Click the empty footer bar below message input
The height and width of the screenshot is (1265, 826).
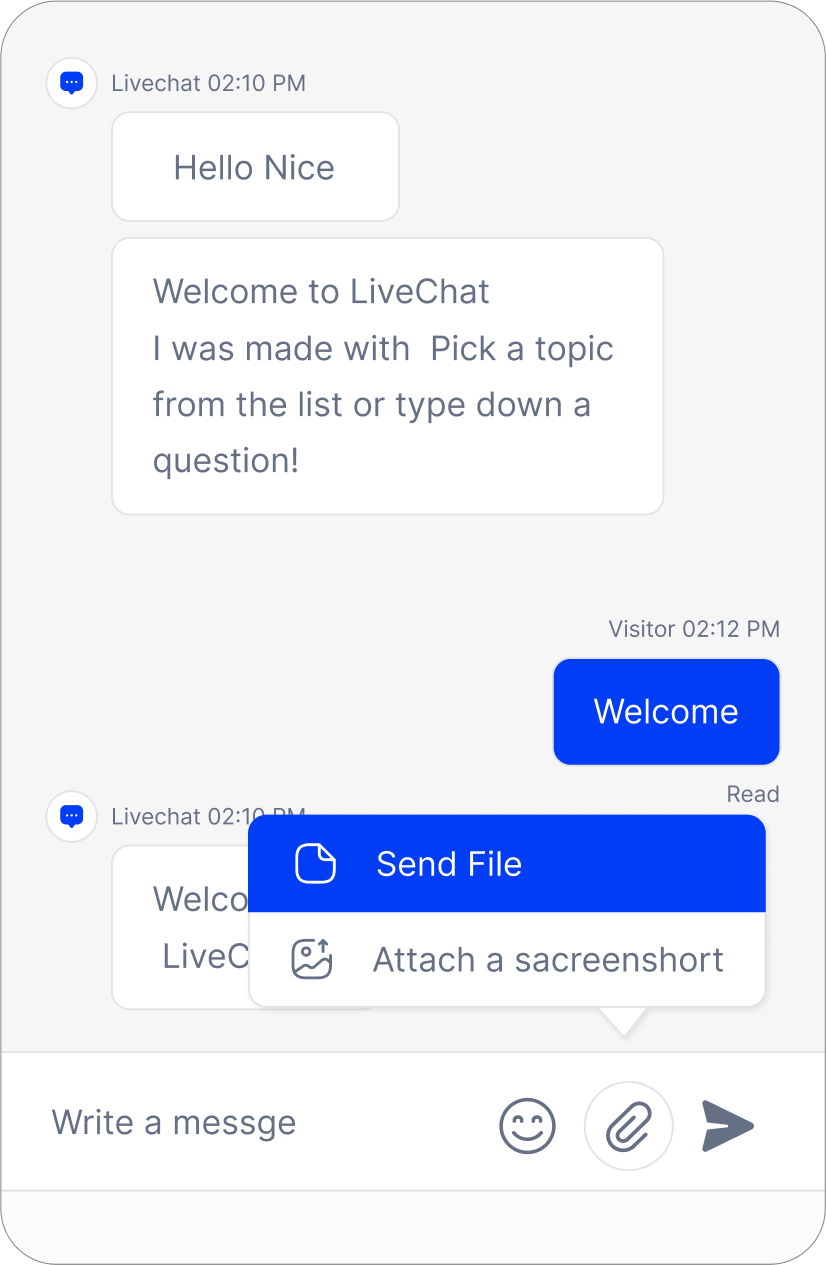coord(413,1226)
